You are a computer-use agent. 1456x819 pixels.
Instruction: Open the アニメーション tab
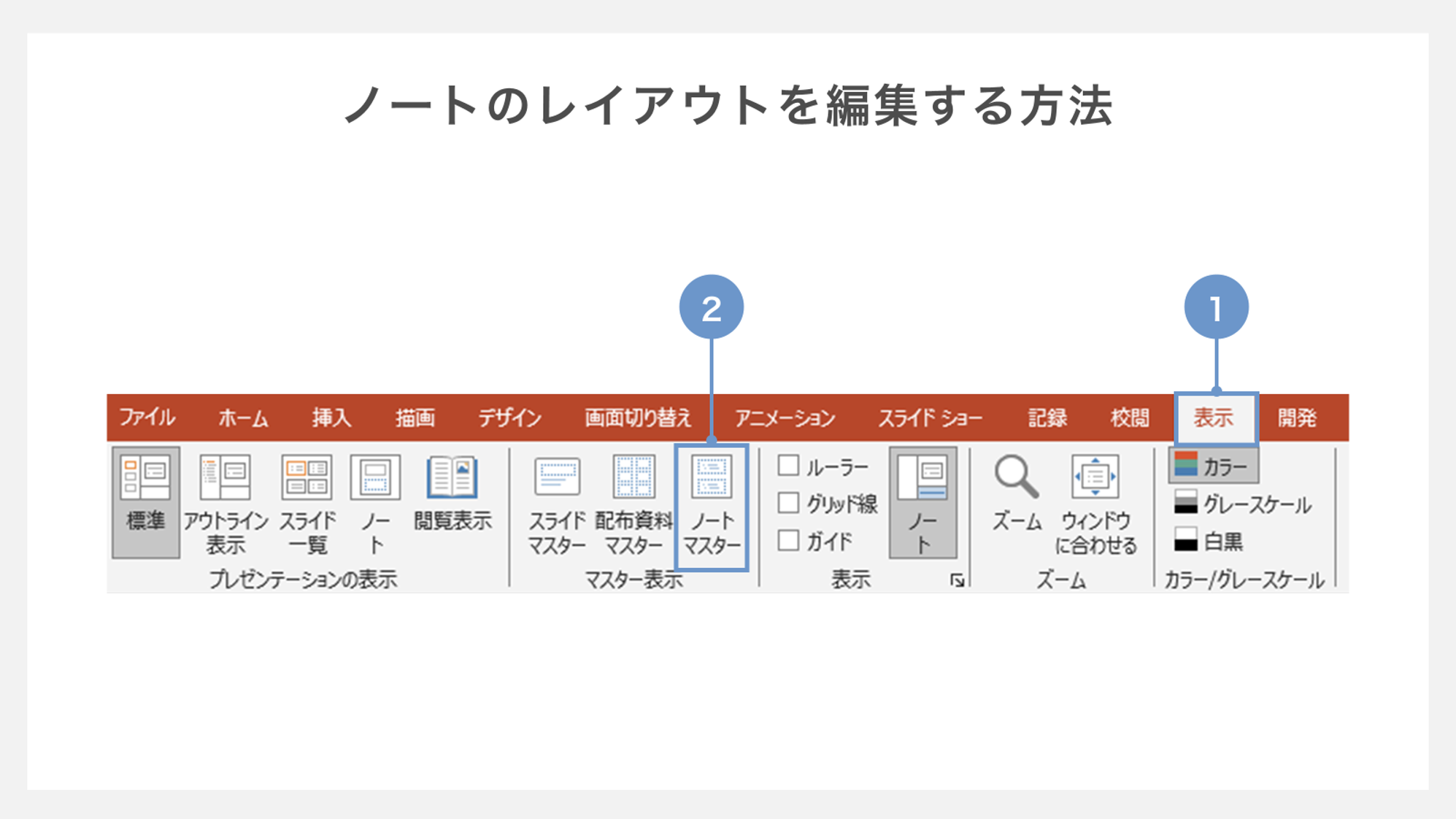pyautogui.click(x=785, y=418)
